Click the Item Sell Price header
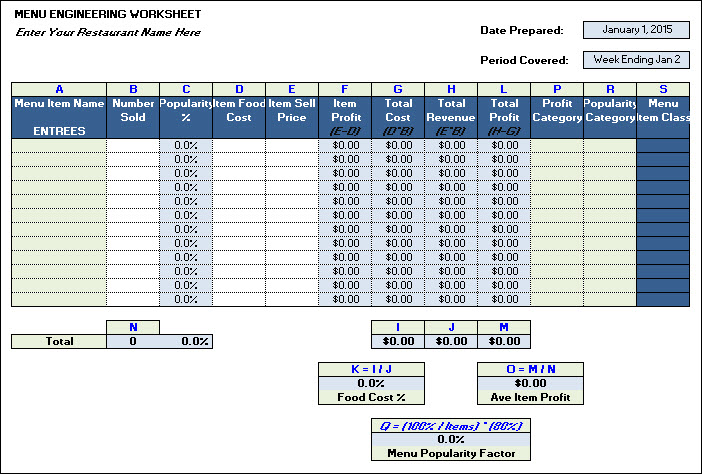The width and height of the screenshot is (702, 474). click(292, 117)
